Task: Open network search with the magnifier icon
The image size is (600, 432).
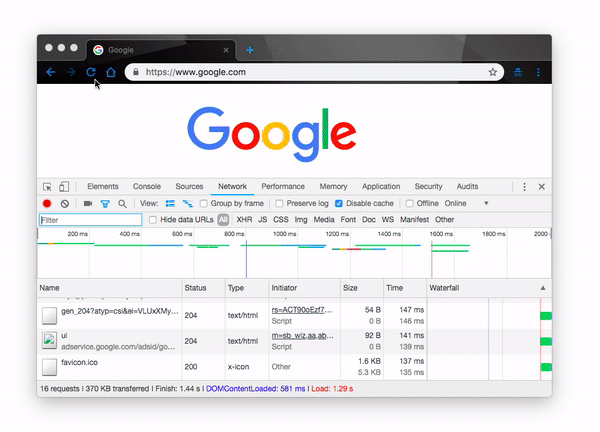Action: pyautogui.click(x=122, y=204)
